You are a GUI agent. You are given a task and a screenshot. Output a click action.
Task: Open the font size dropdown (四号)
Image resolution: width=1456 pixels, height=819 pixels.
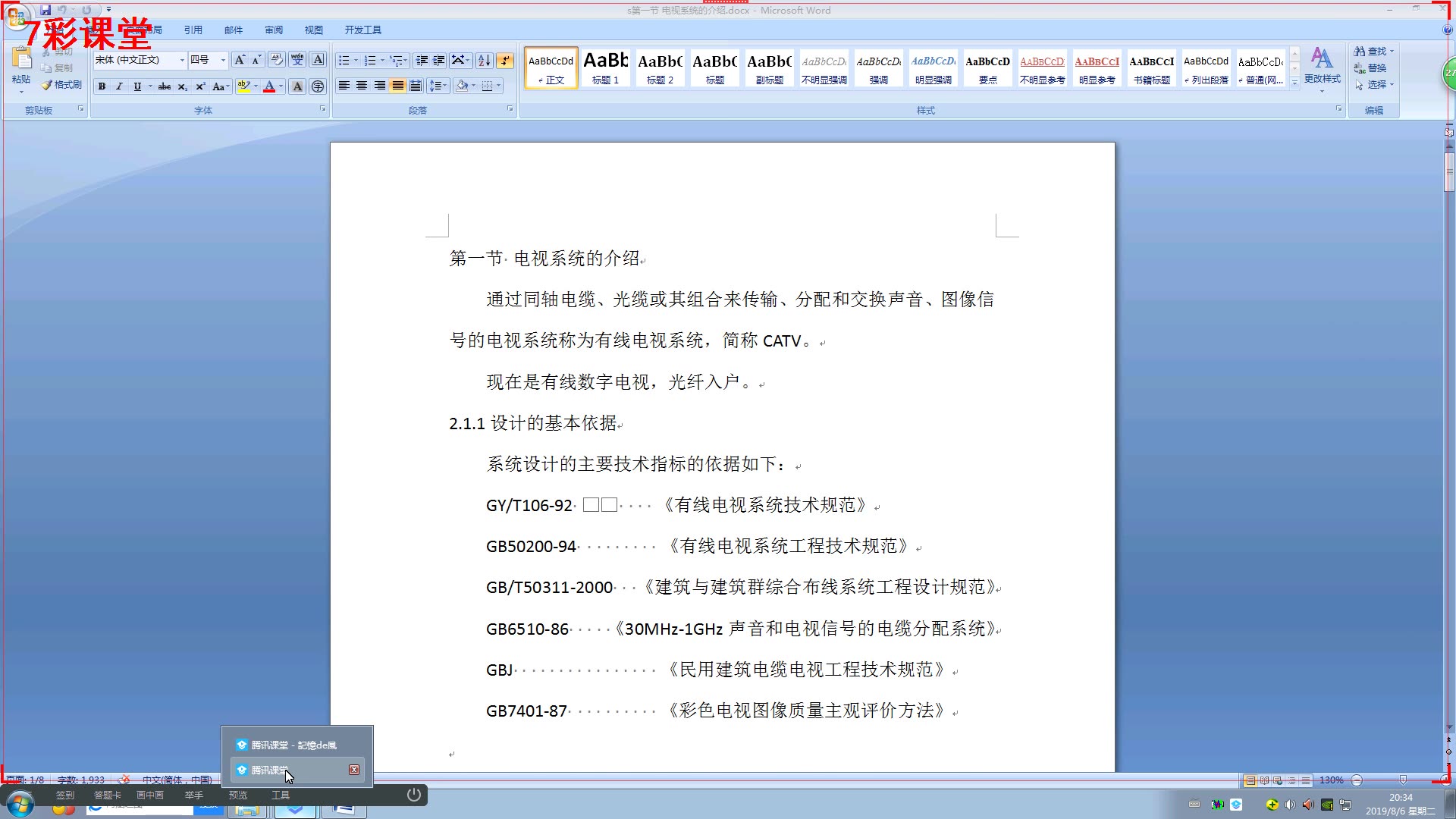pyautogui.click(x=223, y=60)
